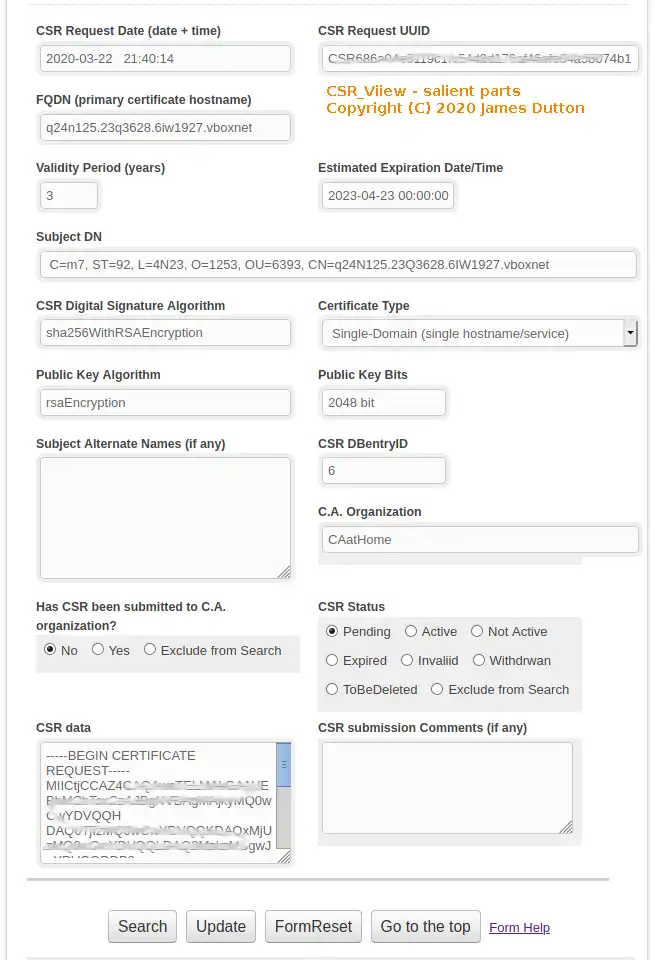
Task: Focus the Subject DN input field
Action: coord(337,265)
